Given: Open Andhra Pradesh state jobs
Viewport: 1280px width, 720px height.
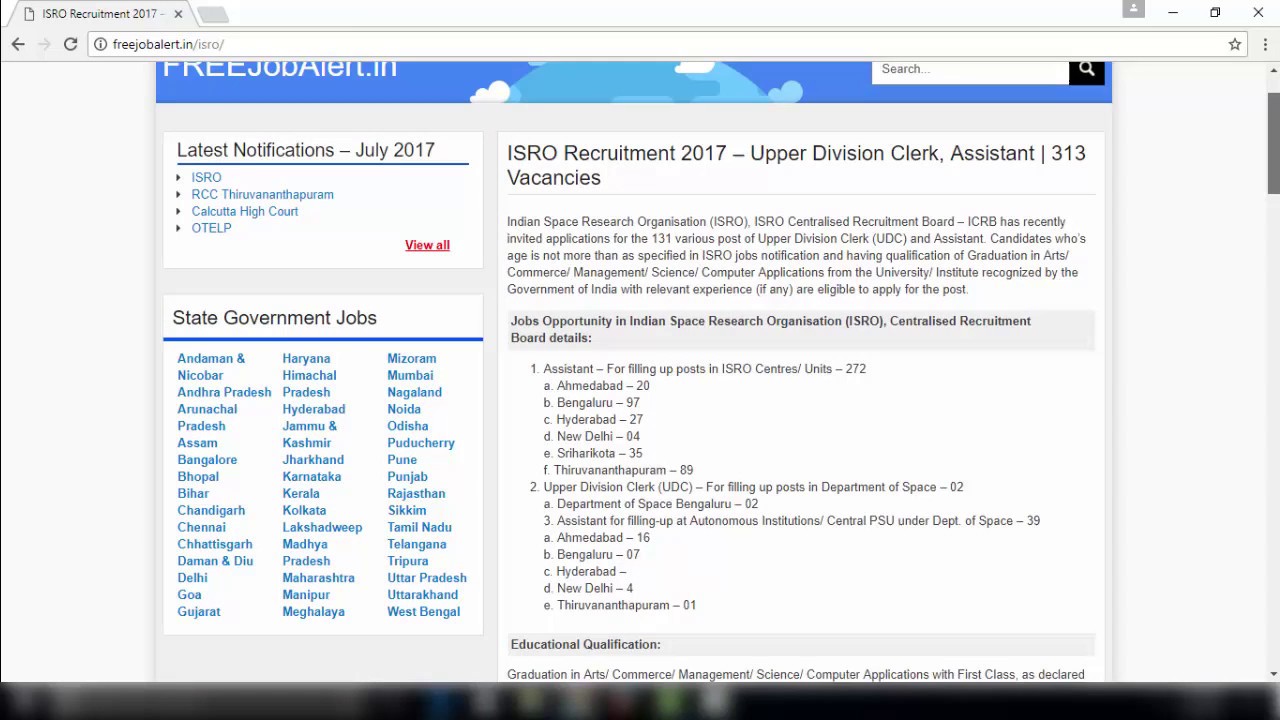Looking at the screenshot, I should [224, 392].
